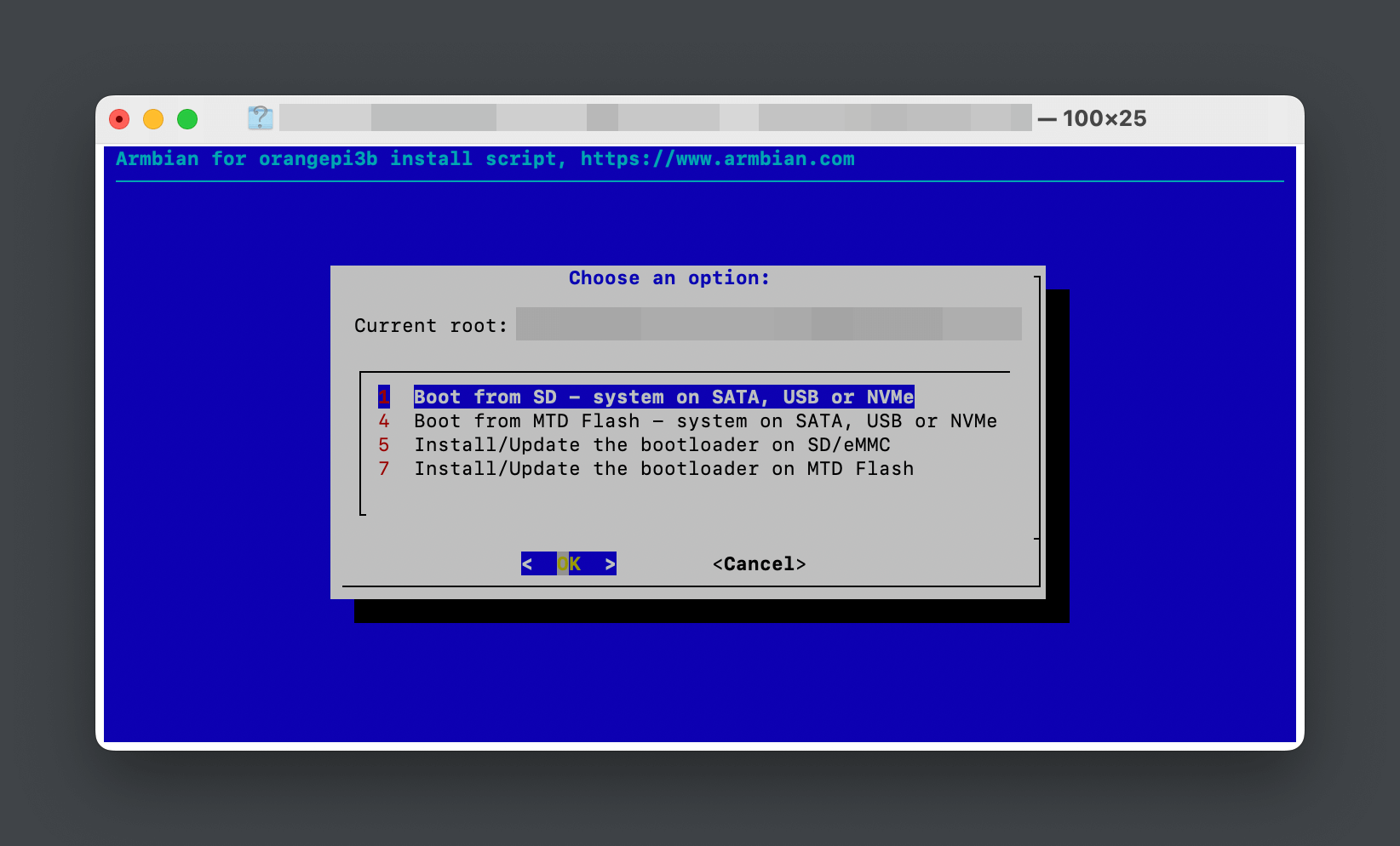Click the red hotkey number 5
1400x846 pixels.
point(384,445)
